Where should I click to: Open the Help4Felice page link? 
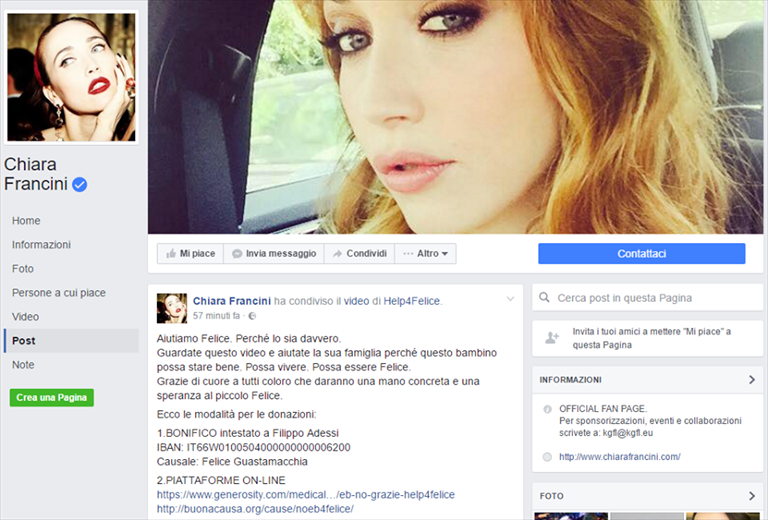411,301
